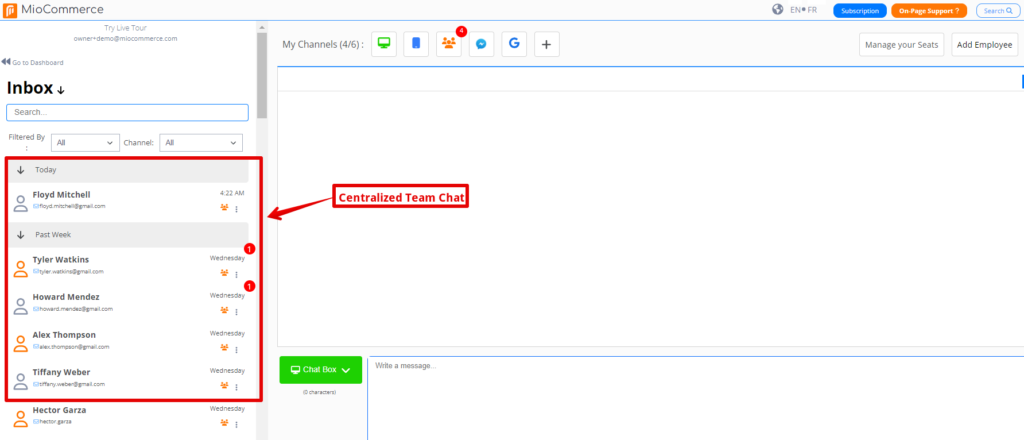1024x440 pixels.
Task: Open the green Chat Box channel icon
Action: pos(384,44)
